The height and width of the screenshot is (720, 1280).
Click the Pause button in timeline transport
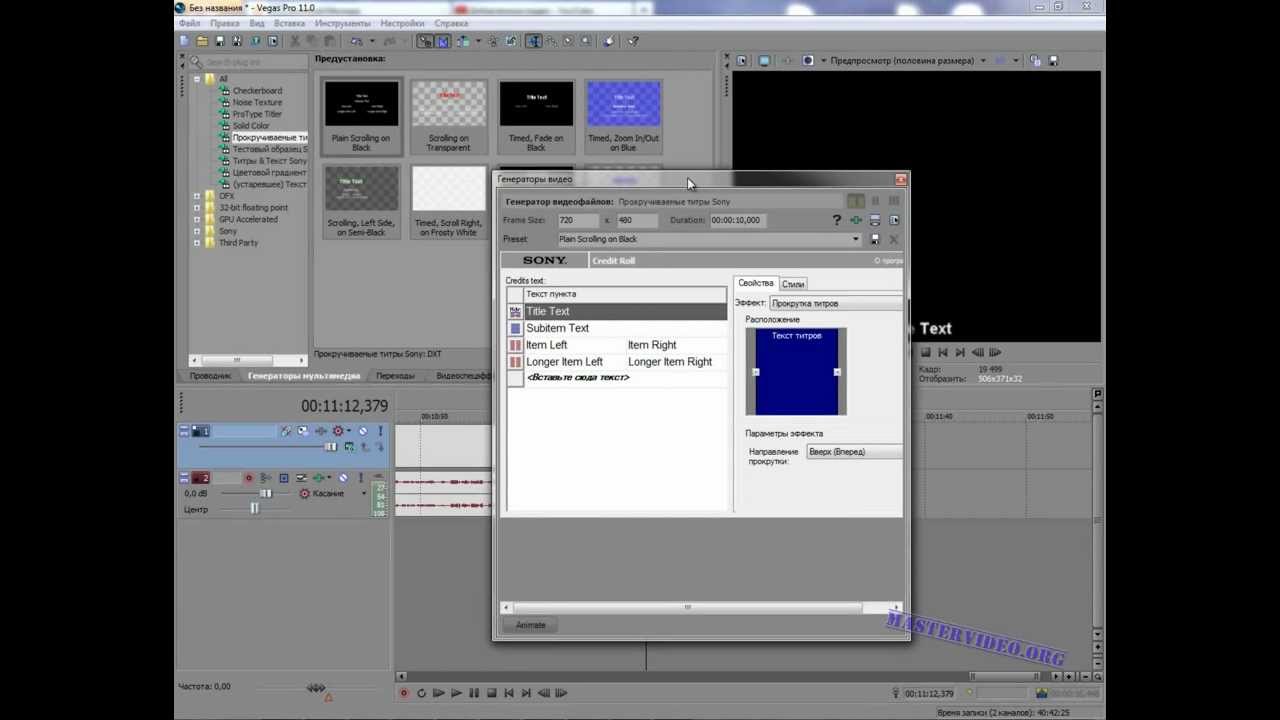[x=474, y=692]
